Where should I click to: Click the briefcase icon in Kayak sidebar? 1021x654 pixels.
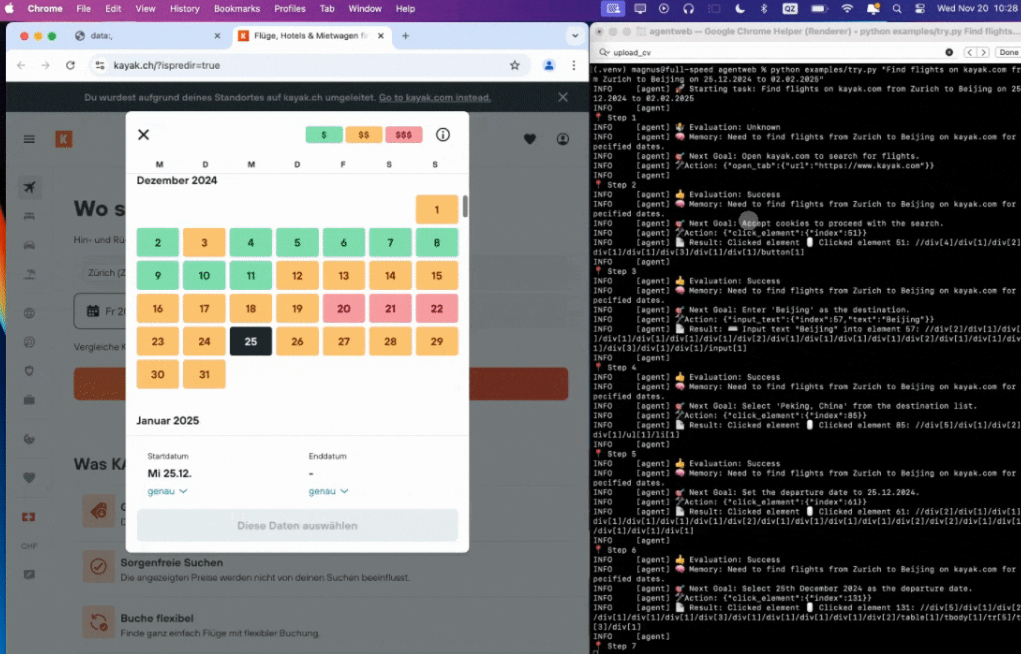tap(29, 400)
